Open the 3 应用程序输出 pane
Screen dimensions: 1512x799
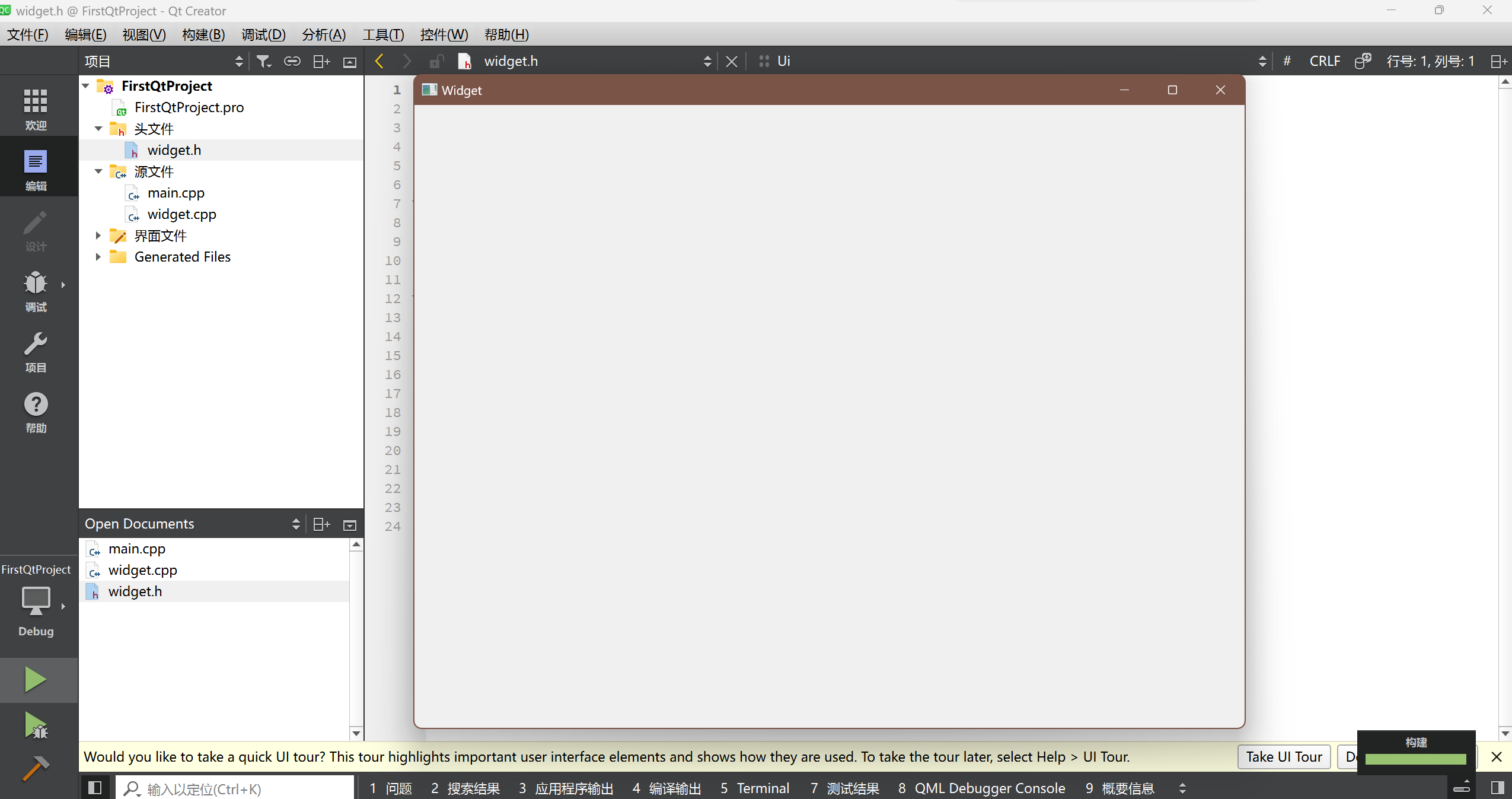coord(566,788)
